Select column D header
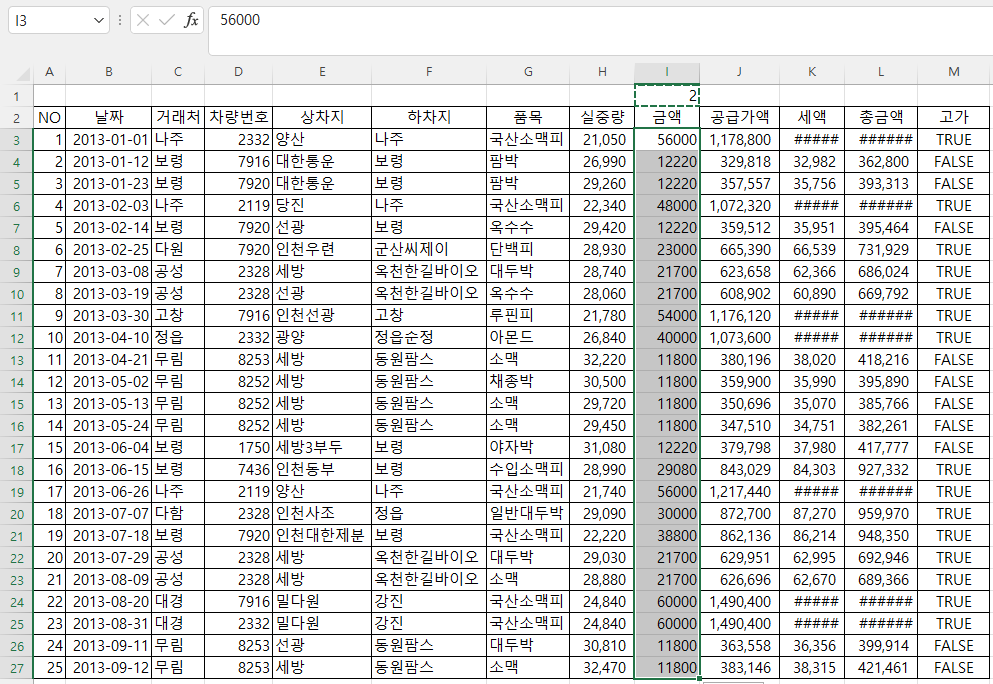 238,72
